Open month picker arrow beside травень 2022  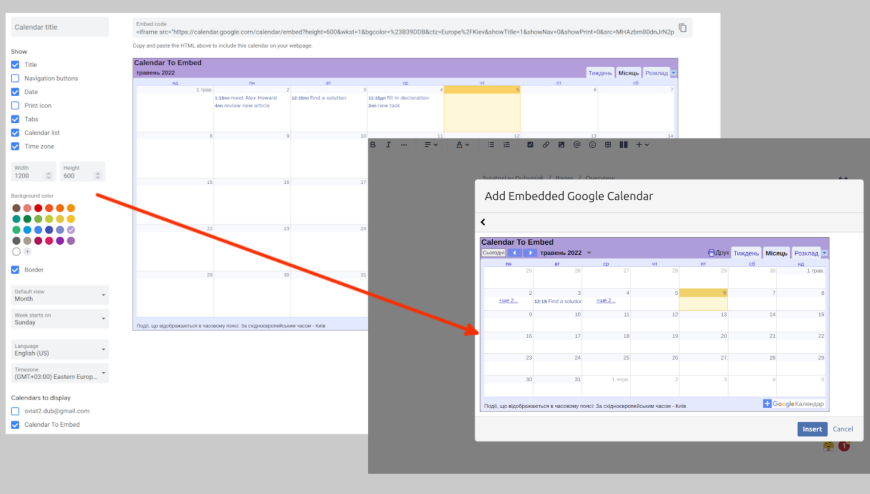coord(589,253)
